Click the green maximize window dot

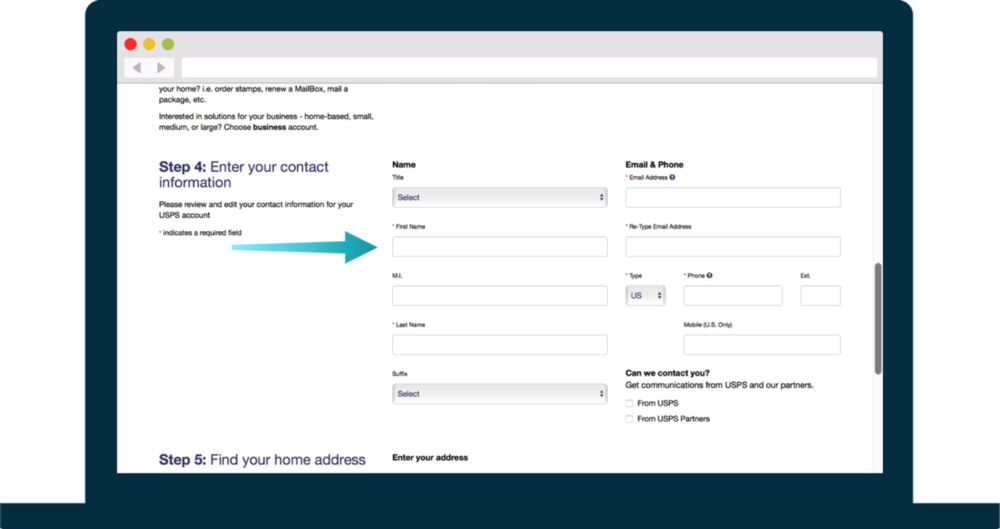168,44
